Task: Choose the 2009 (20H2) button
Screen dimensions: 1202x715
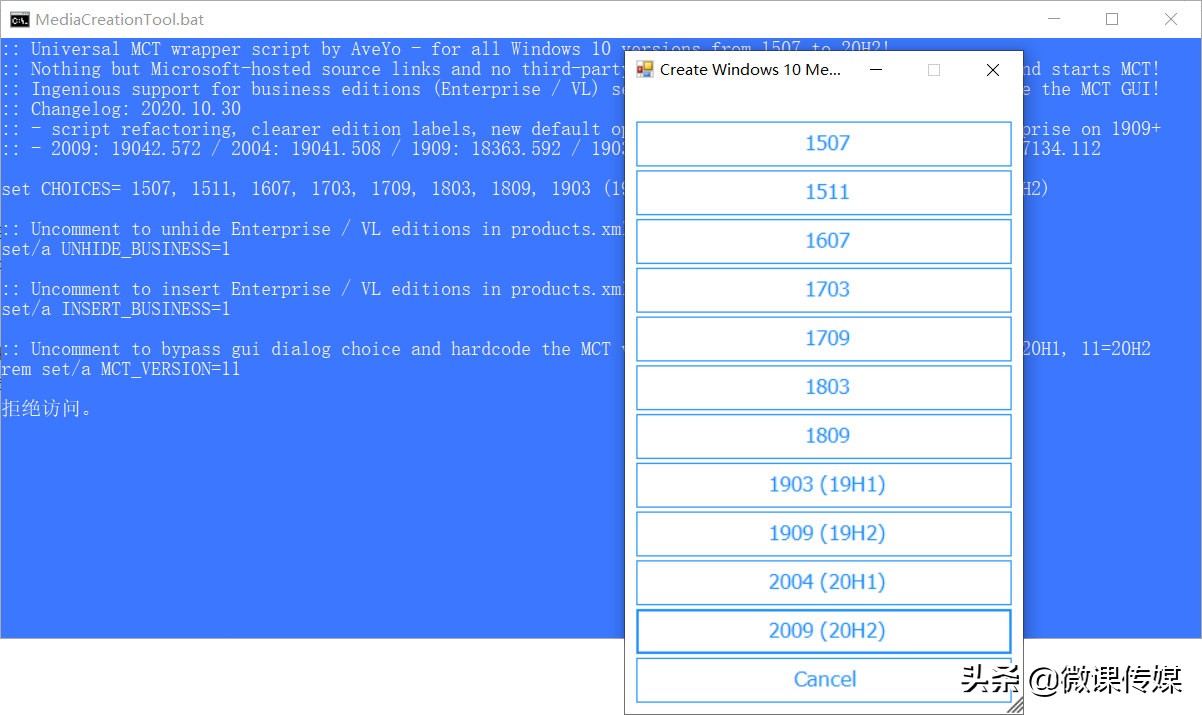Action: click(x=824, y=631)
